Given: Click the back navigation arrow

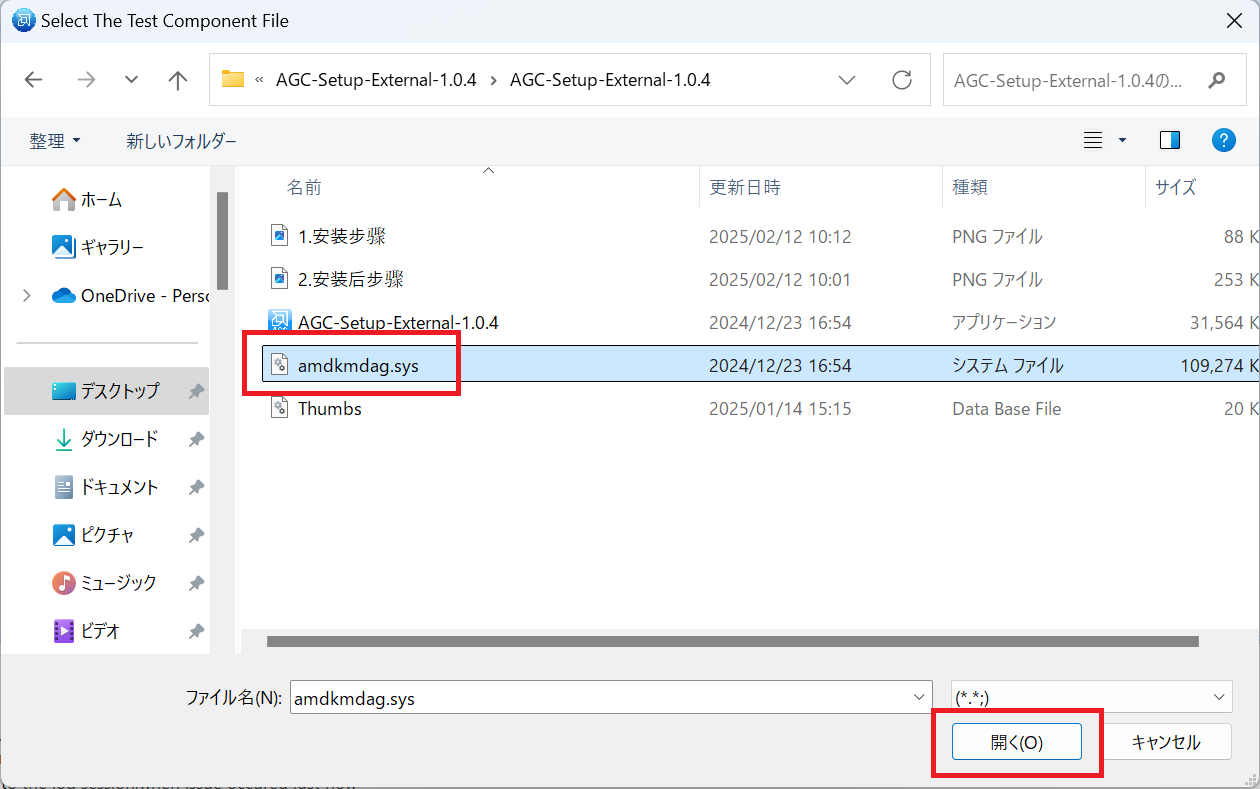Looking at the screenshot, I should [33, 80].
